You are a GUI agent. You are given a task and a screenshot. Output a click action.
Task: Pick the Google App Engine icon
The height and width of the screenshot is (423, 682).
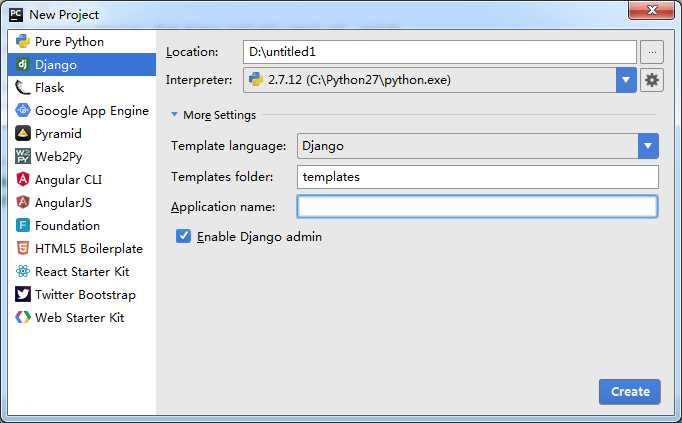pos(23,111)
